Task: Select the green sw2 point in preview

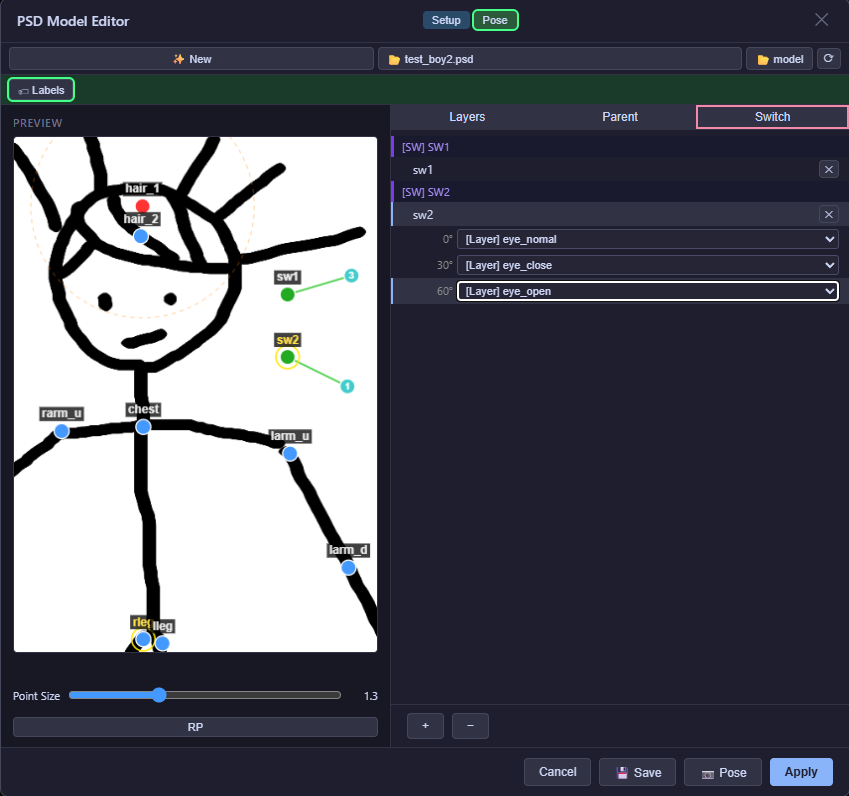Action: (288, 357)
